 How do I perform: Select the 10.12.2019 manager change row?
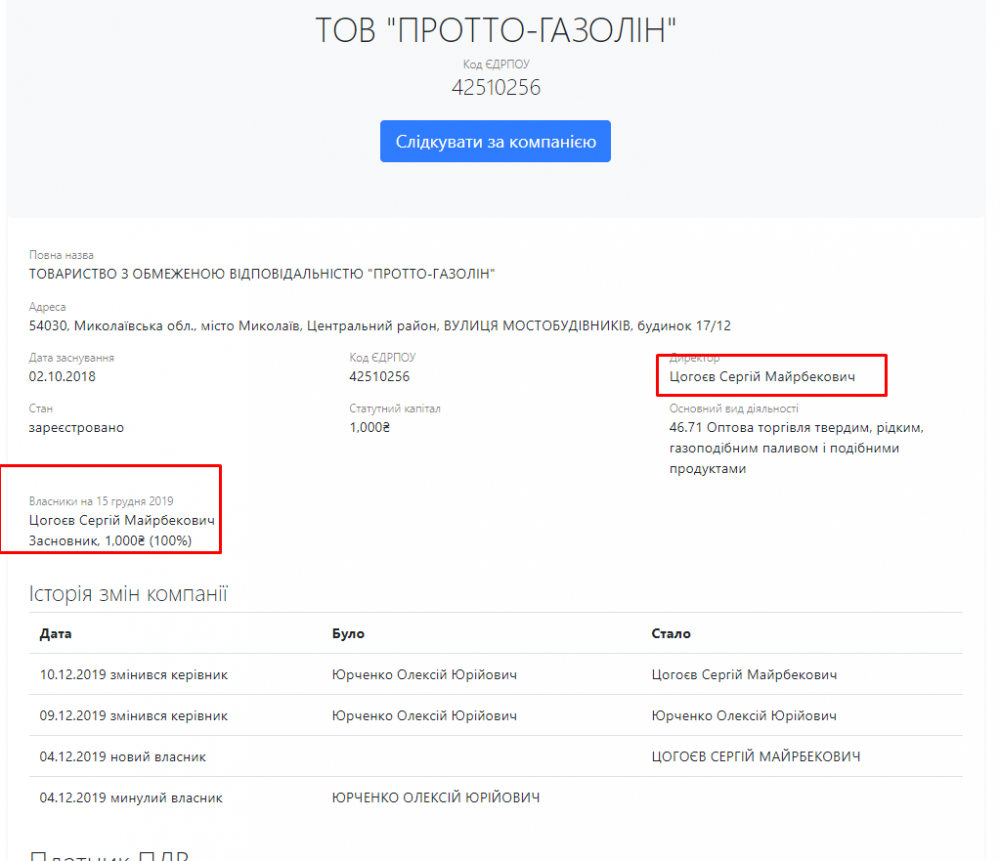[x=134, y=674]
